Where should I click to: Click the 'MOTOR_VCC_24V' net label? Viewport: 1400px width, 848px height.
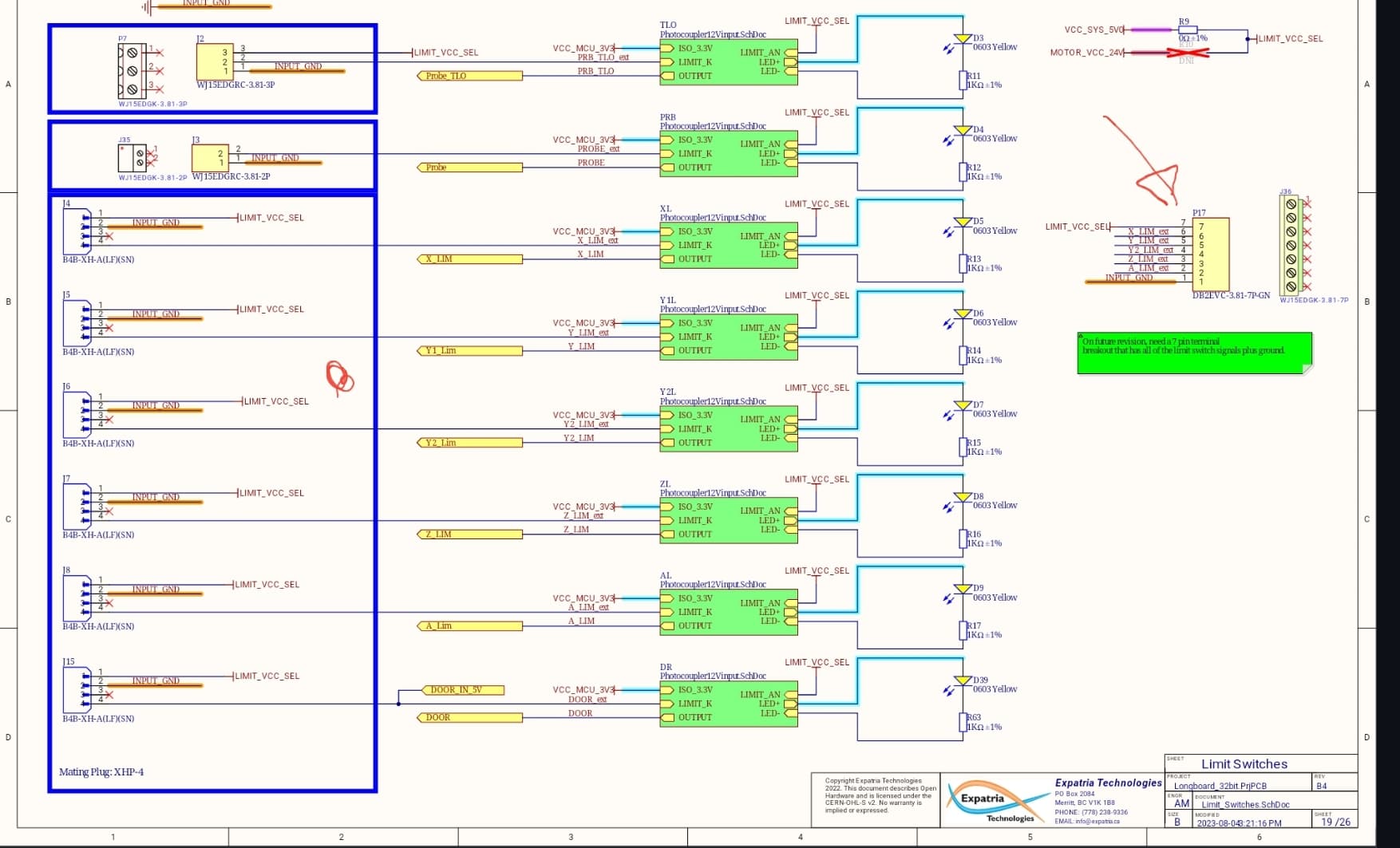(x=1086, y=53)
